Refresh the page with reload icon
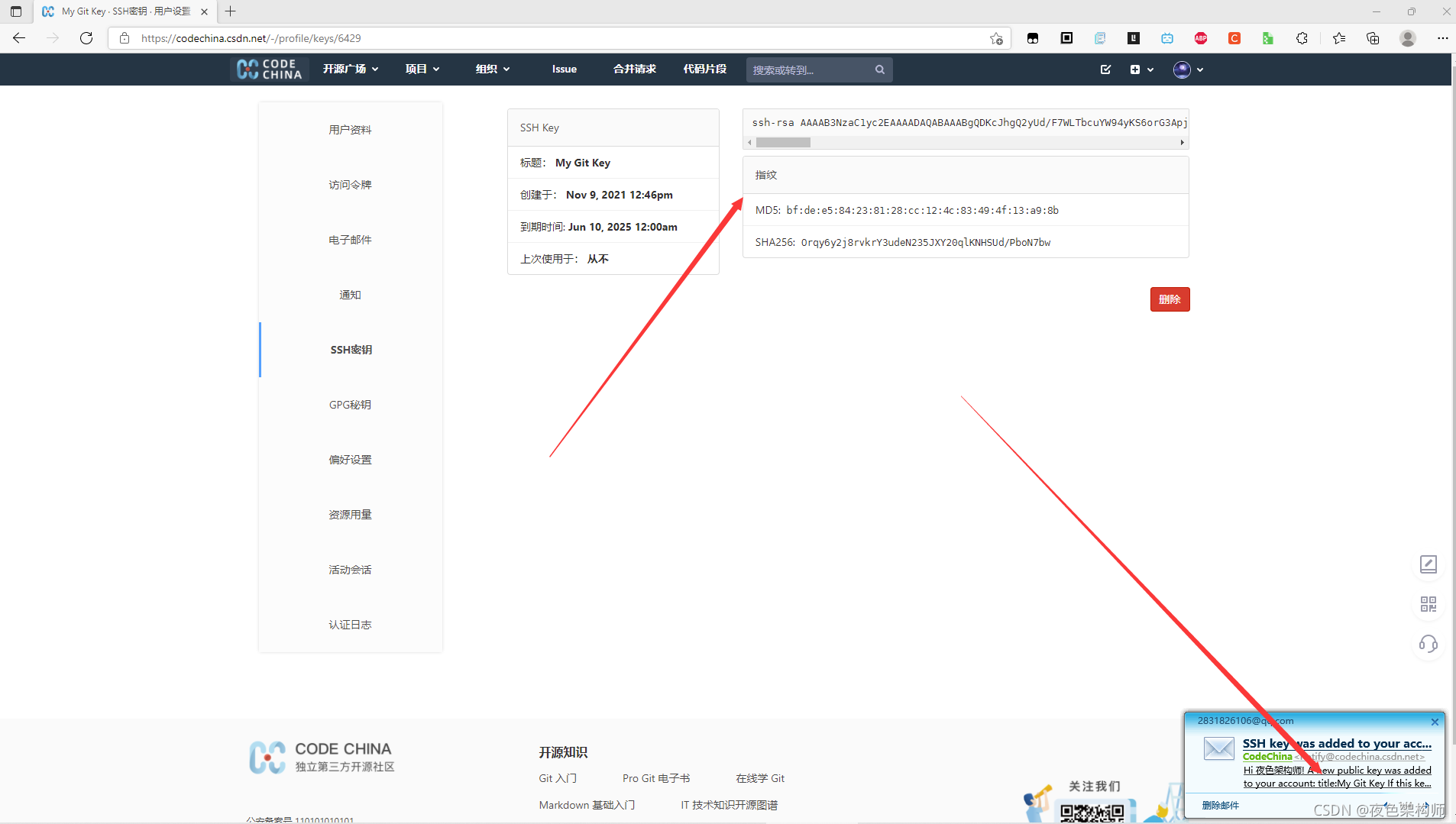The width and height of the screenshot is (1456, 824). pos(86,38)
